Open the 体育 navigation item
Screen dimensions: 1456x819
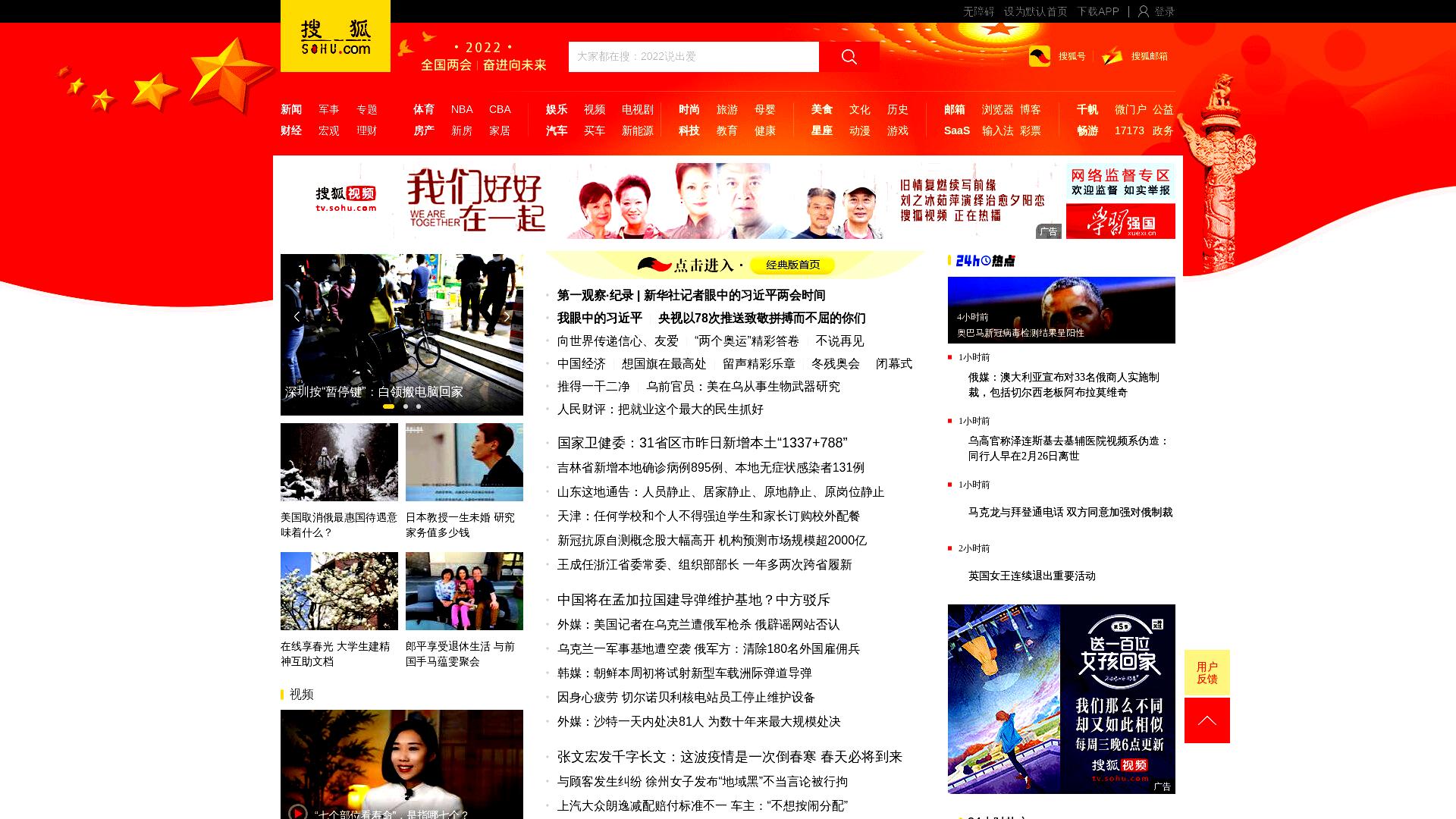pyautogui.click(x=424, y=109)
